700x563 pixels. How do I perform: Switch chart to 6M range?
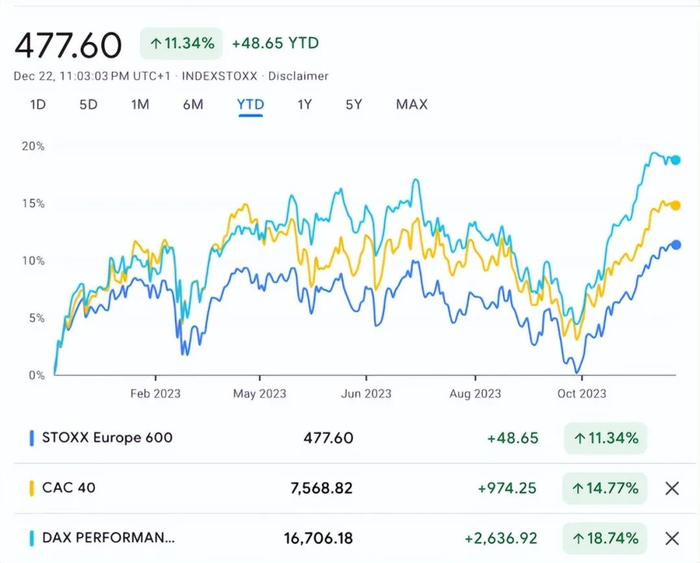click(x=193, y=105)
